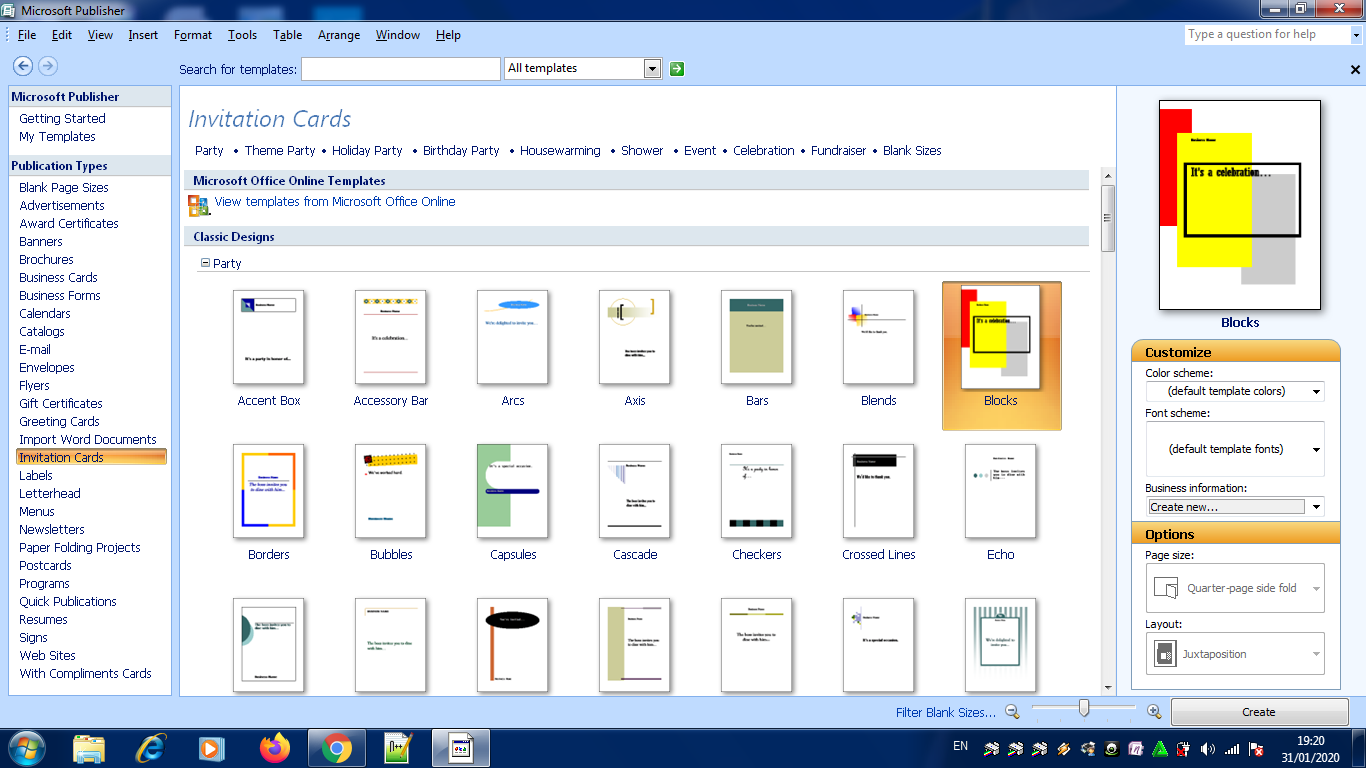Select the Accessory Bar template thumbnail

tap(391, 337)
